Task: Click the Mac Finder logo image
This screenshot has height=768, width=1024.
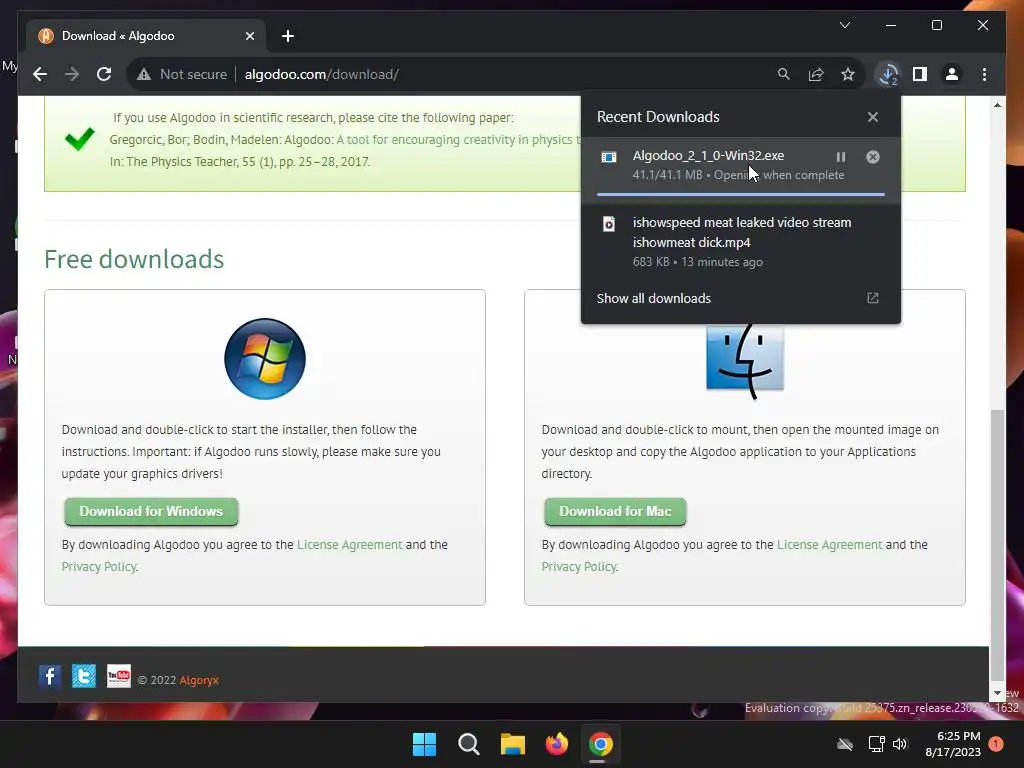Action: pyautogui.click(x=744, y=360)
